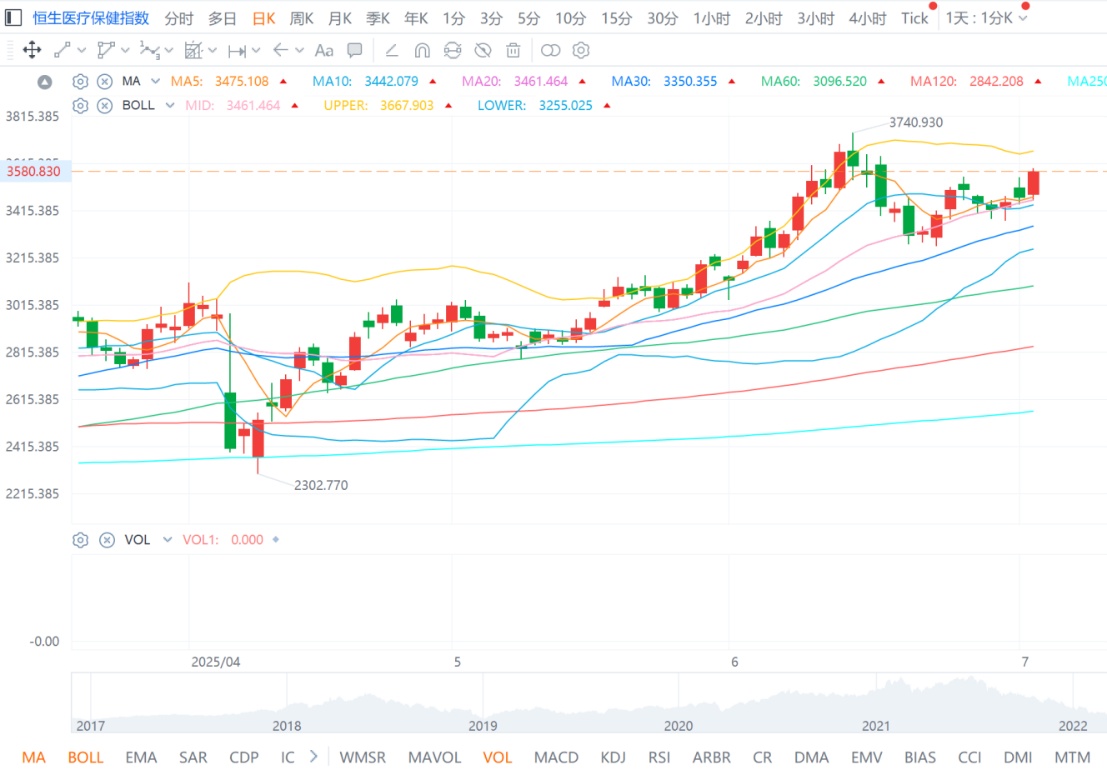
Task: Collapse indicator legend with the up-triangle button
Action: click(44, 82)
